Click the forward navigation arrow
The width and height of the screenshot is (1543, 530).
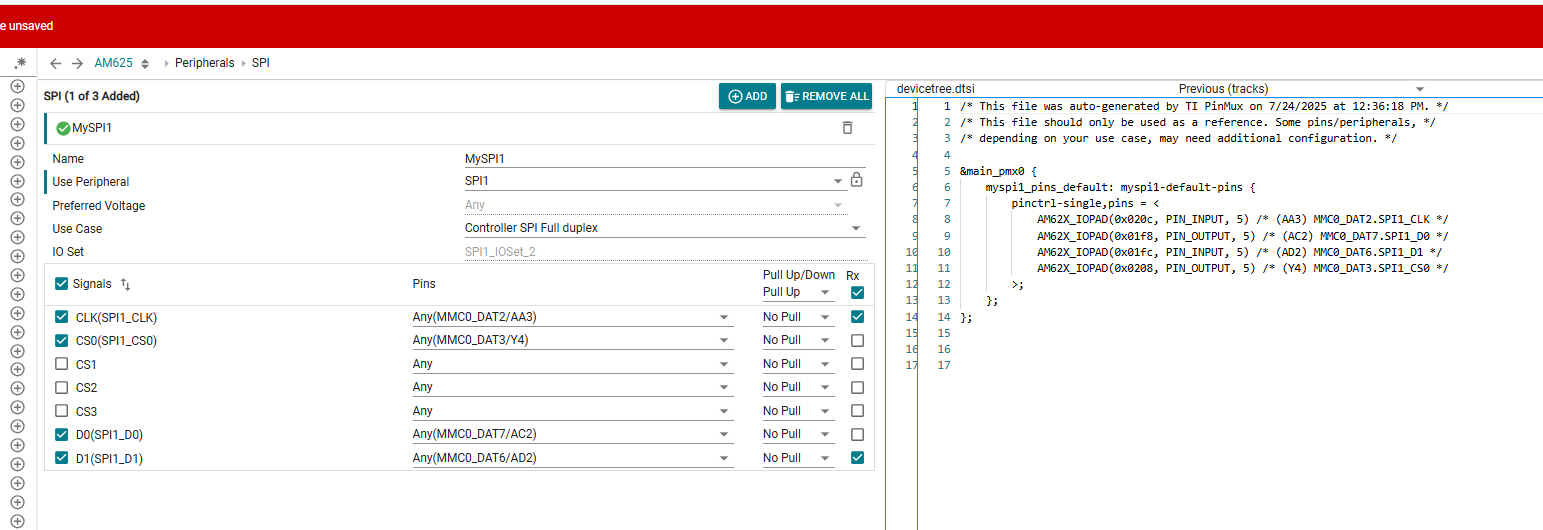(77, 63)
